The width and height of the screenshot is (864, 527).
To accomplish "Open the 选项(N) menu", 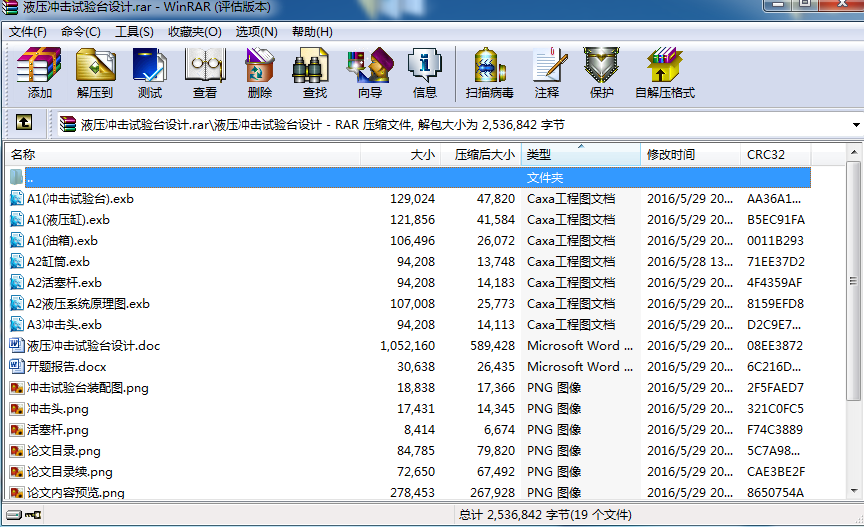I will click(x=256, y=32).
